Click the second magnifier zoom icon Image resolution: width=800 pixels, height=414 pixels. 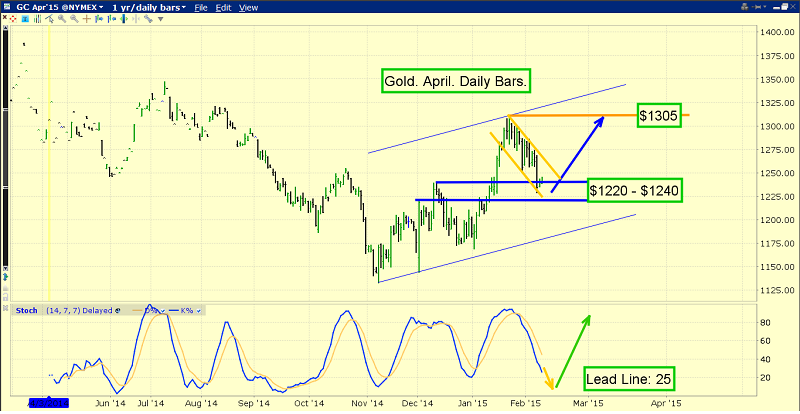coord(74,19)
